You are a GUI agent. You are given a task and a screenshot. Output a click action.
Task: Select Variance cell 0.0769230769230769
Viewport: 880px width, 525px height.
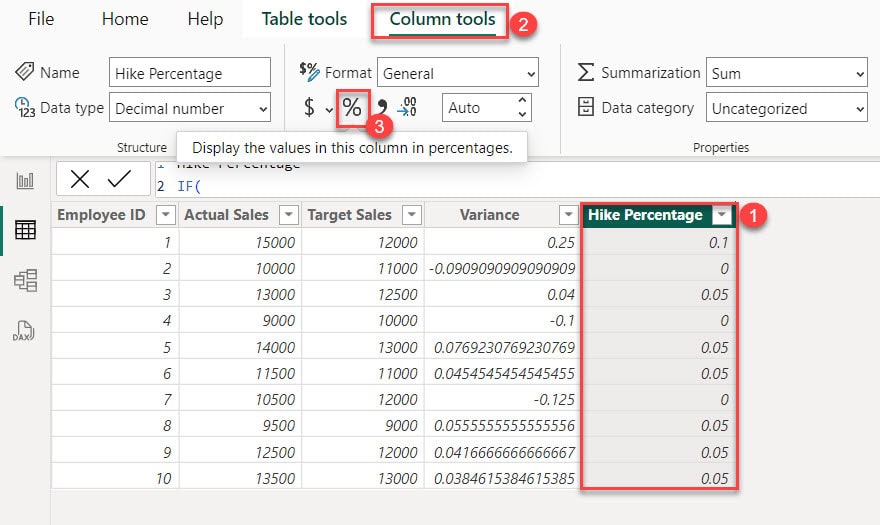tap(503, 347)
